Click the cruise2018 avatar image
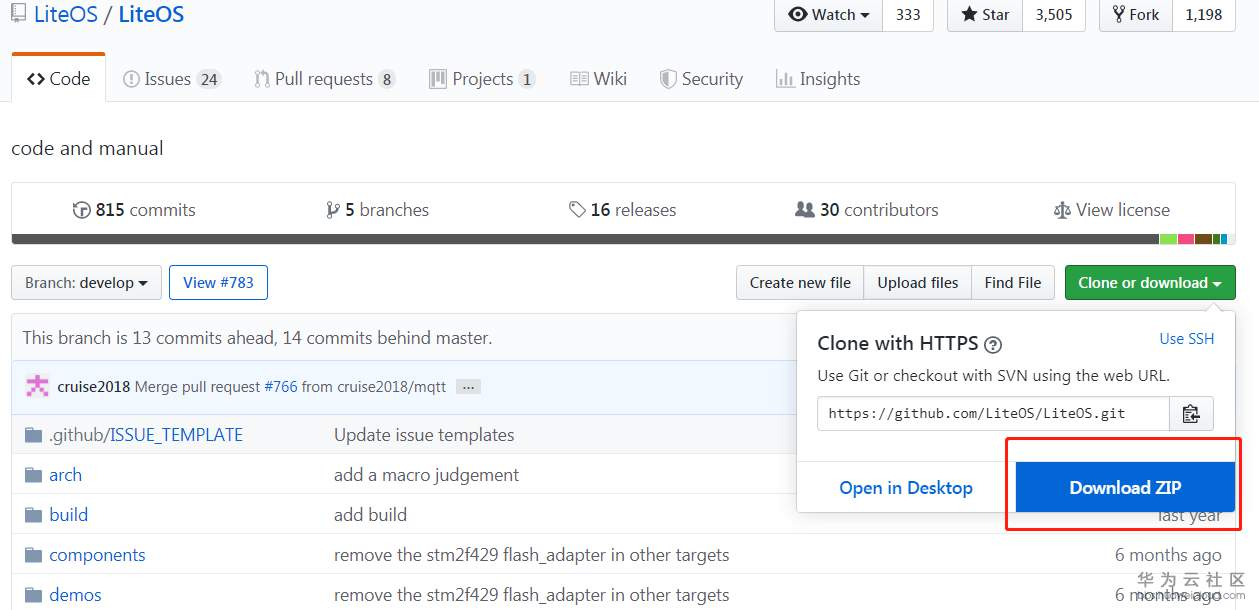Viewport: 1259px width, 610px height. (38, 386)
